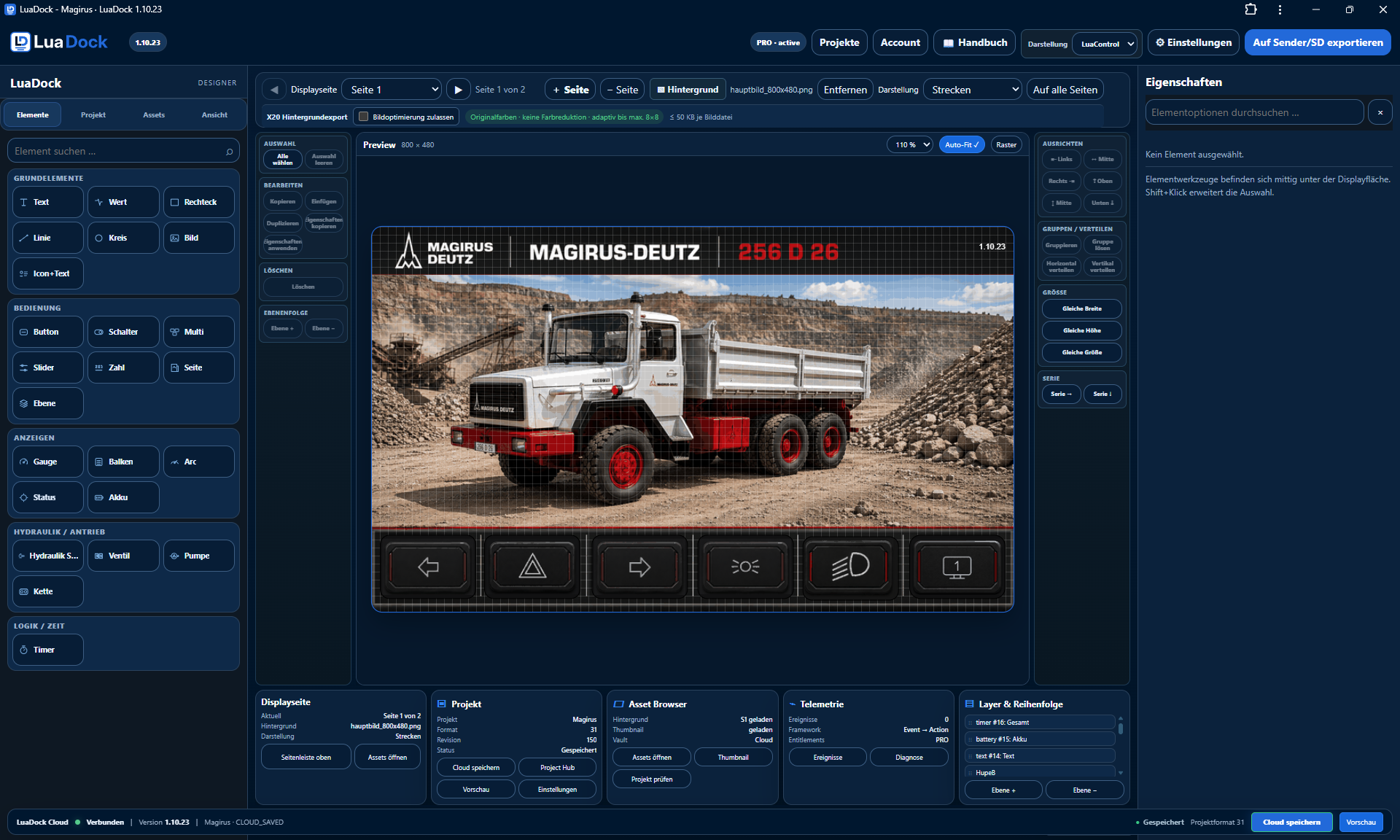
Task: Click the hazard triangle button in preview
Action: 532,567
